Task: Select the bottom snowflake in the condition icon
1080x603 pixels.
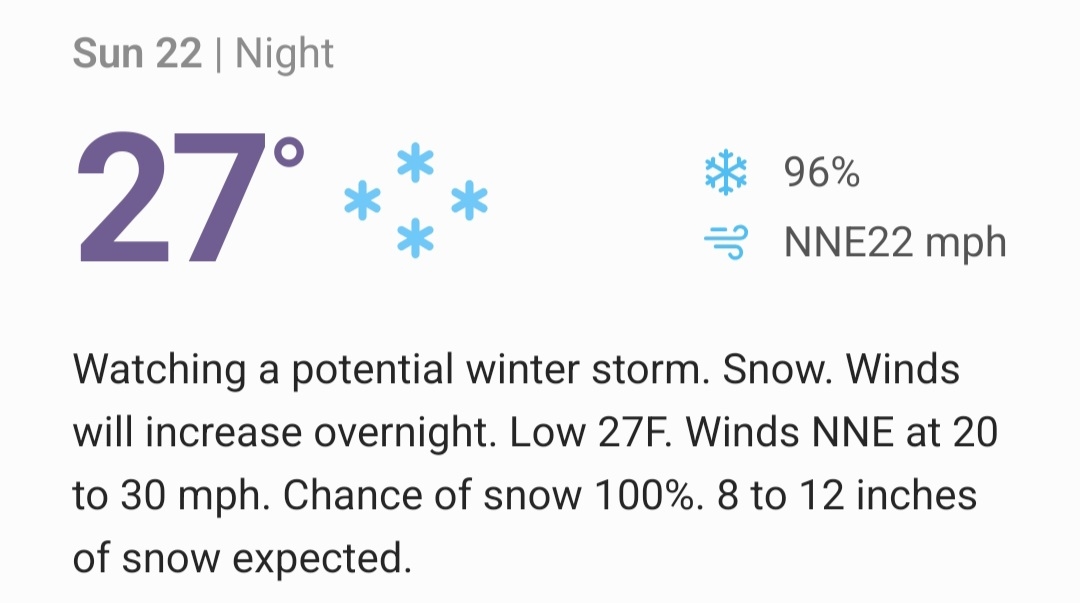Action: point(415,240)
